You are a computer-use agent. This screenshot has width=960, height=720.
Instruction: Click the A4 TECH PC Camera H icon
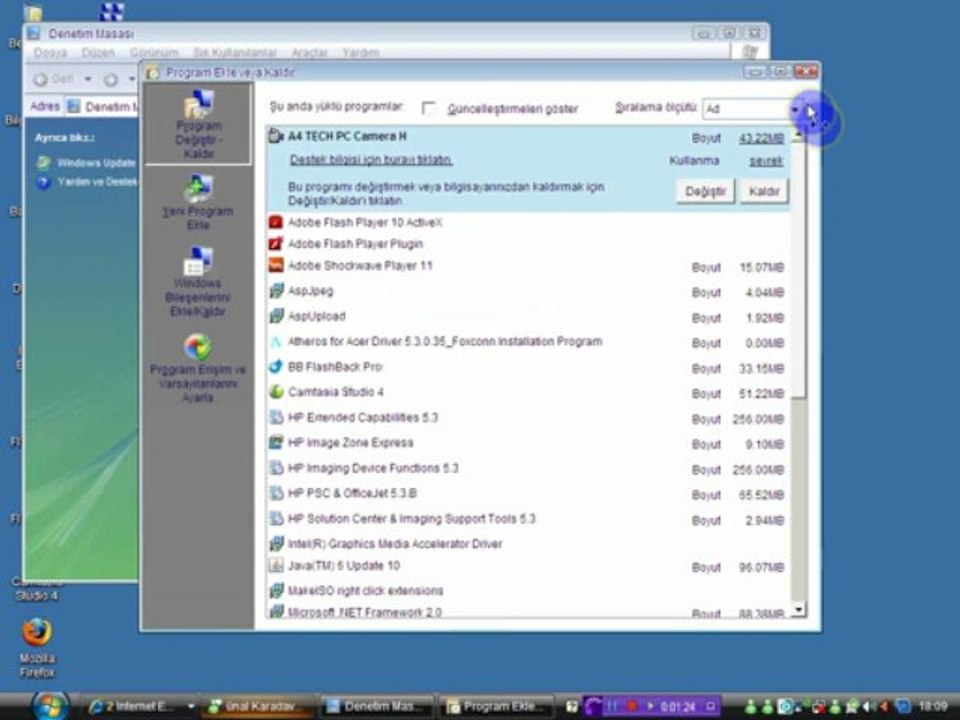point(276,136)
